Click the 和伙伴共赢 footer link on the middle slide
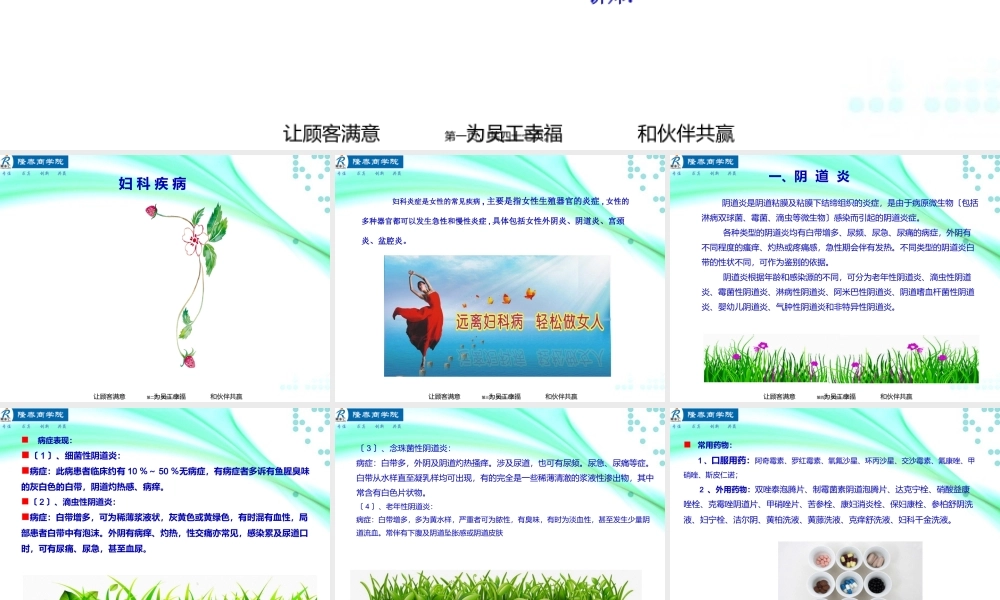 coord(562,394)
